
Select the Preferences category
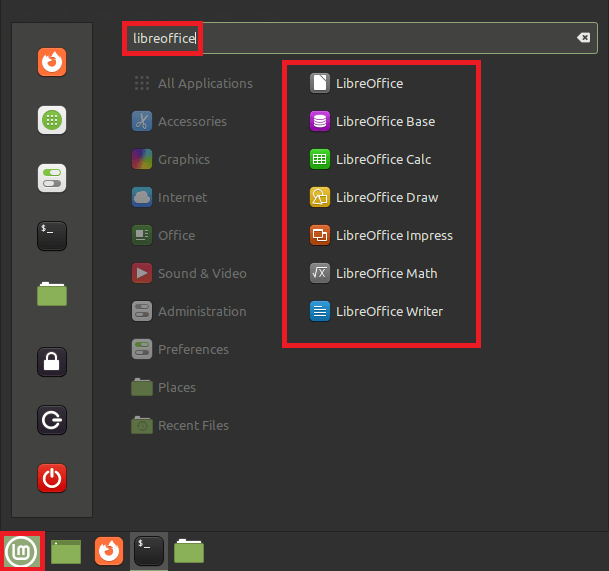click(x=180, y=350)
